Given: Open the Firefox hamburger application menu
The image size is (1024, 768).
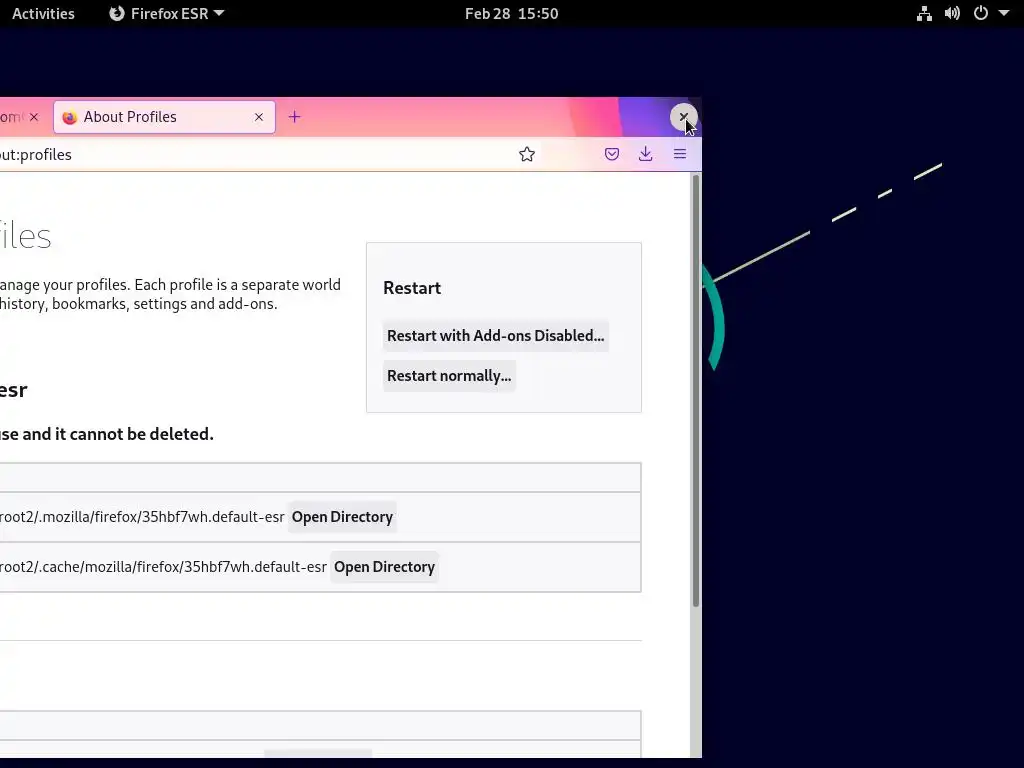Looking at the screenshot, I should [680, 154].
